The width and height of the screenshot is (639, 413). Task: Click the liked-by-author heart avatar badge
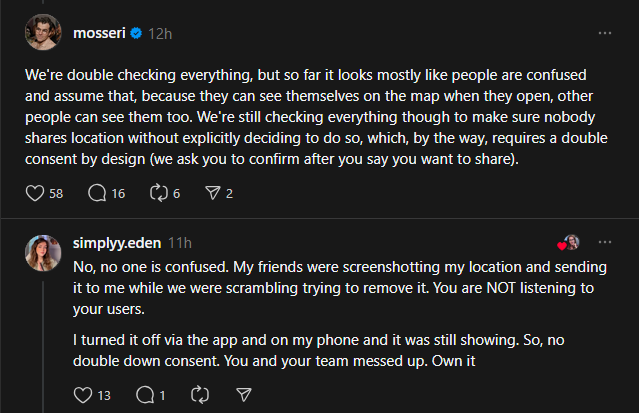[569, 243]
